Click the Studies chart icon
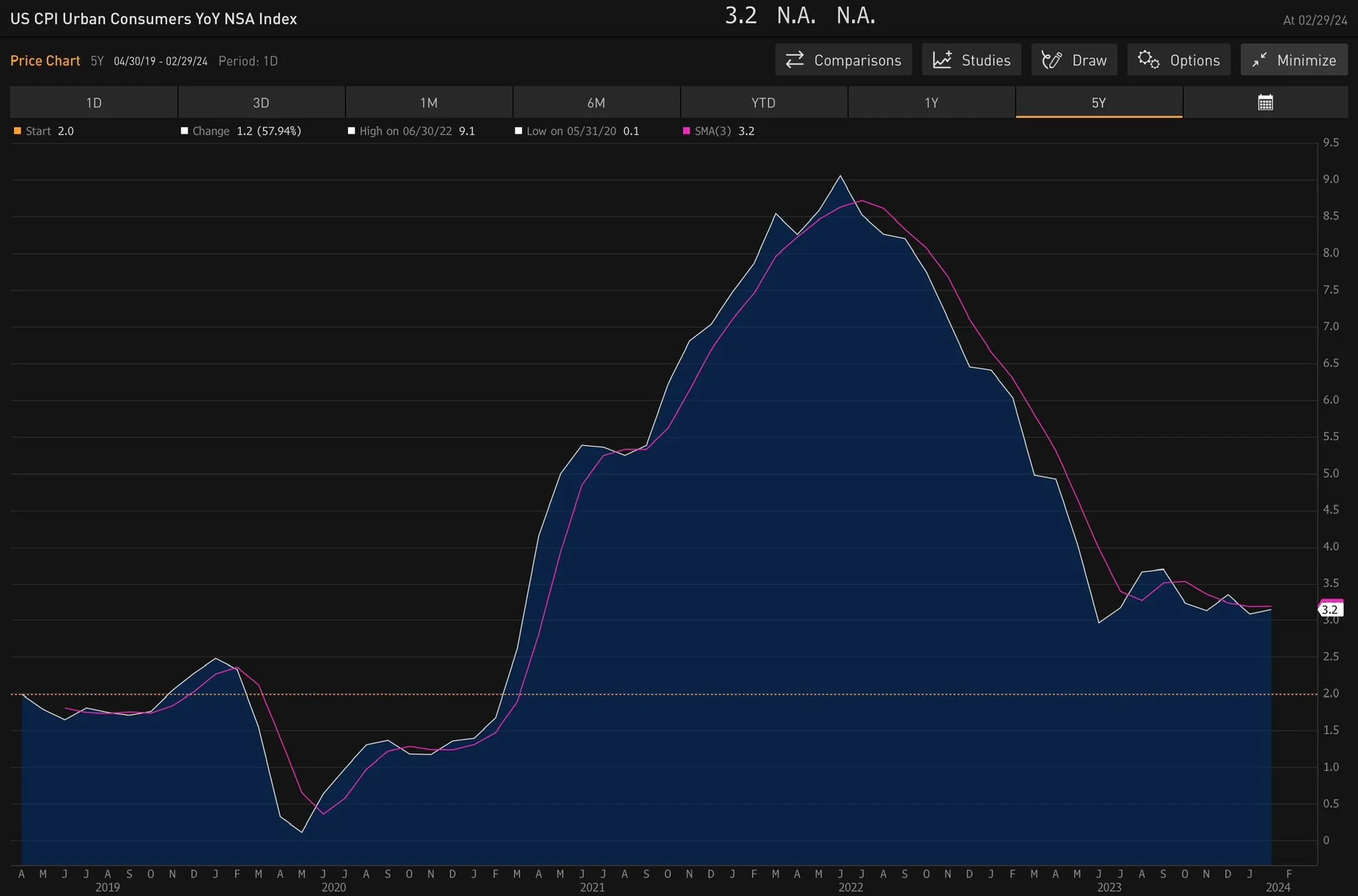The width and height of the screenshot is (1358, 896). [x=942, y=60]
